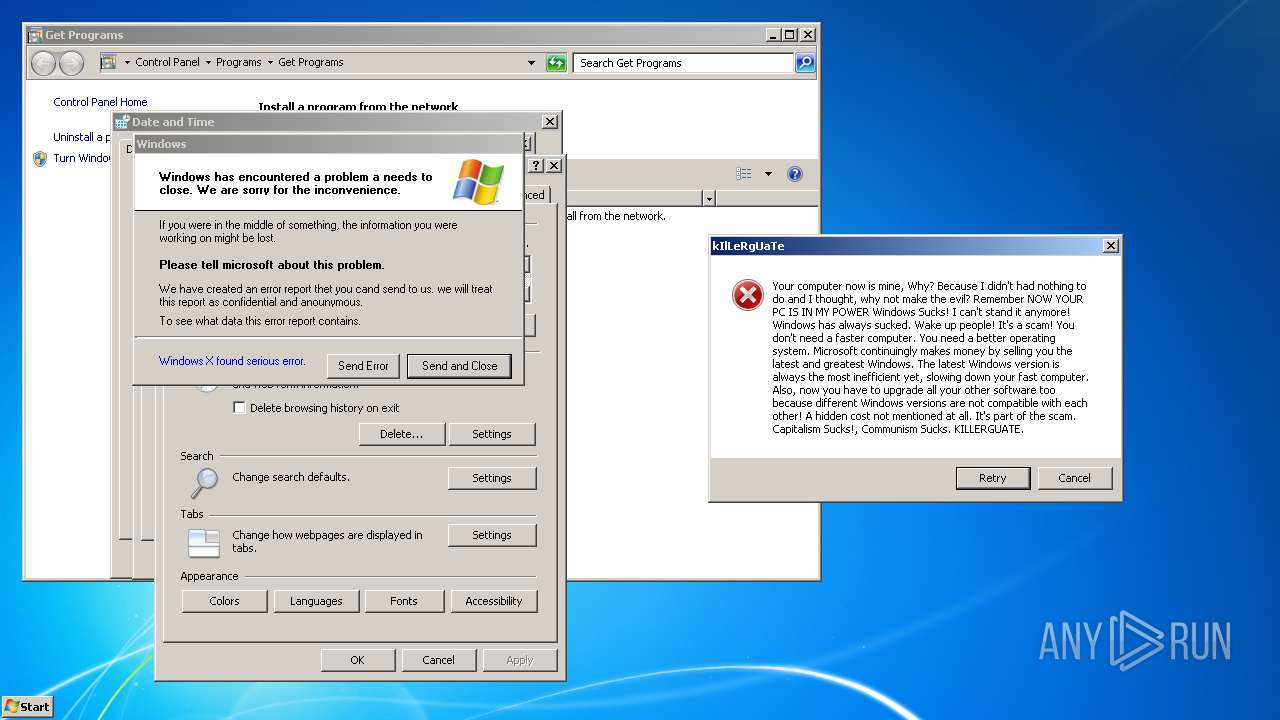Open the Fonts button
This screenshot has width=1280, height=720.
[404, 601]
